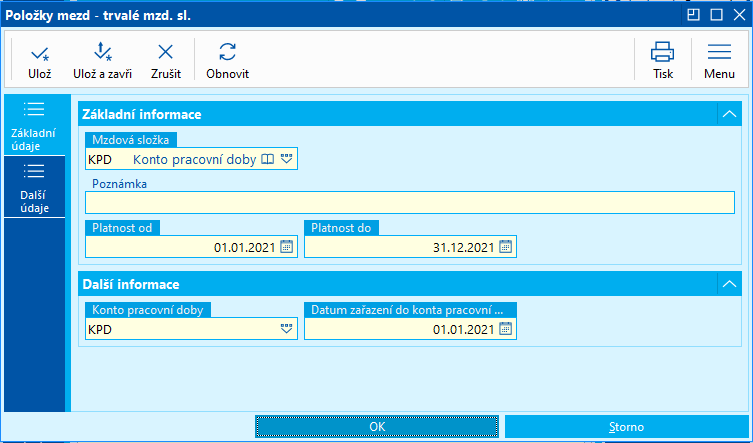Open the book icon in Mzdová složka

[267, 159]
